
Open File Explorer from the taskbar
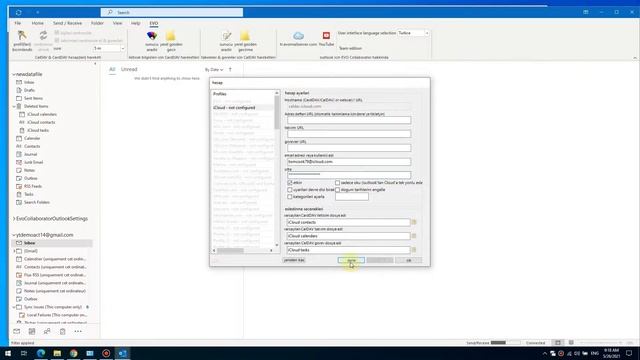point(57,353)
